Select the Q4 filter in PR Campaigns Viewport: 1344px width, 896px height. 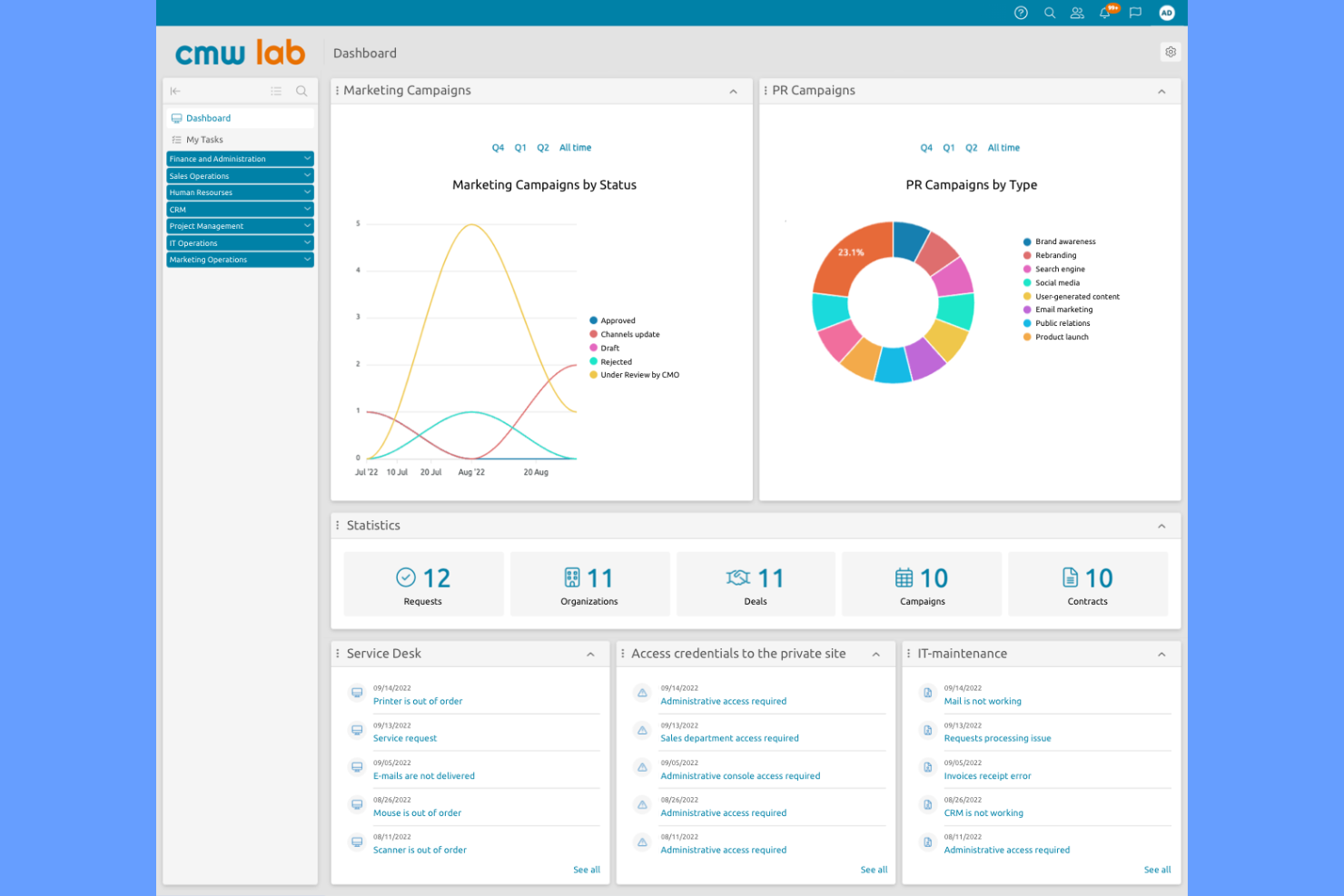[x=926, y=147]
